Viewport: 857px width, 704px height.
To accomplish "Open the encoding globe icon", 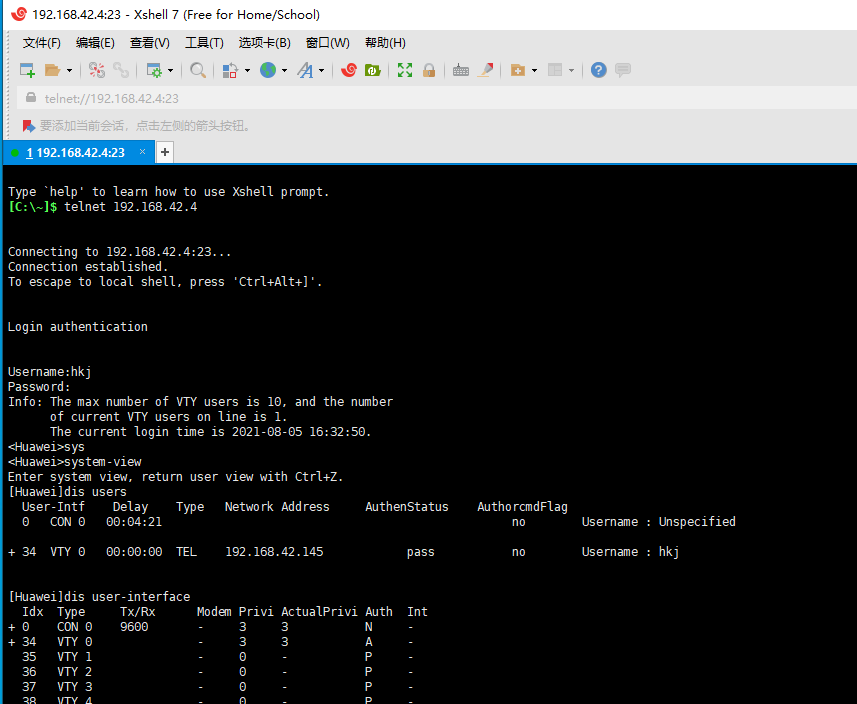I will [268, 70].
